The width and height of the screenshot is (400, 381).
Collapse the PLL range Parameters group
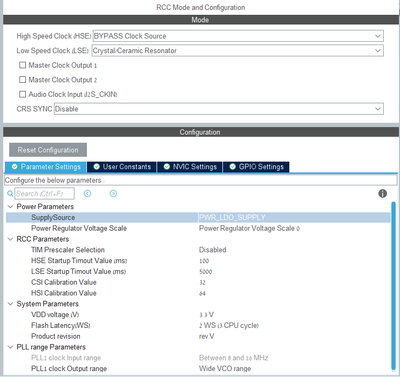pos(10,347)
